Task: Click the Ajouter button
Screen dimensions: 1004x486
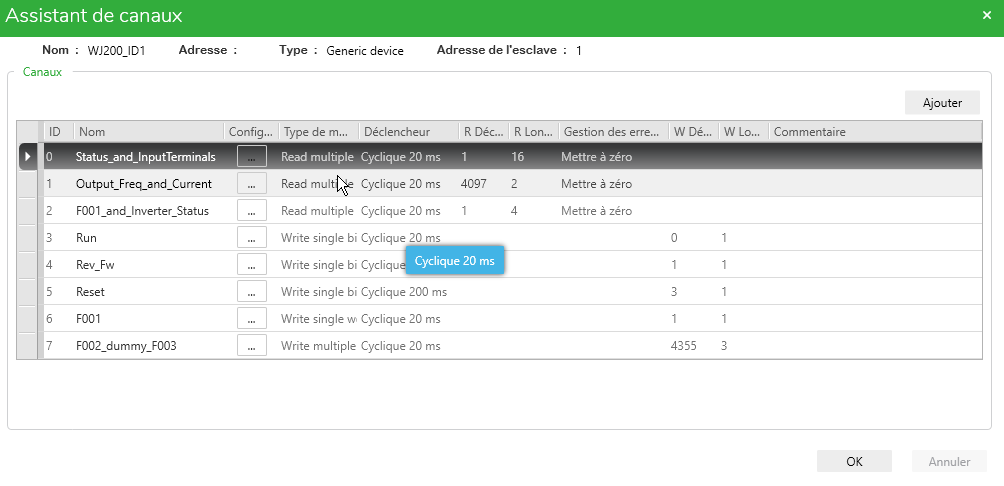Action: (x=942, y=103)
